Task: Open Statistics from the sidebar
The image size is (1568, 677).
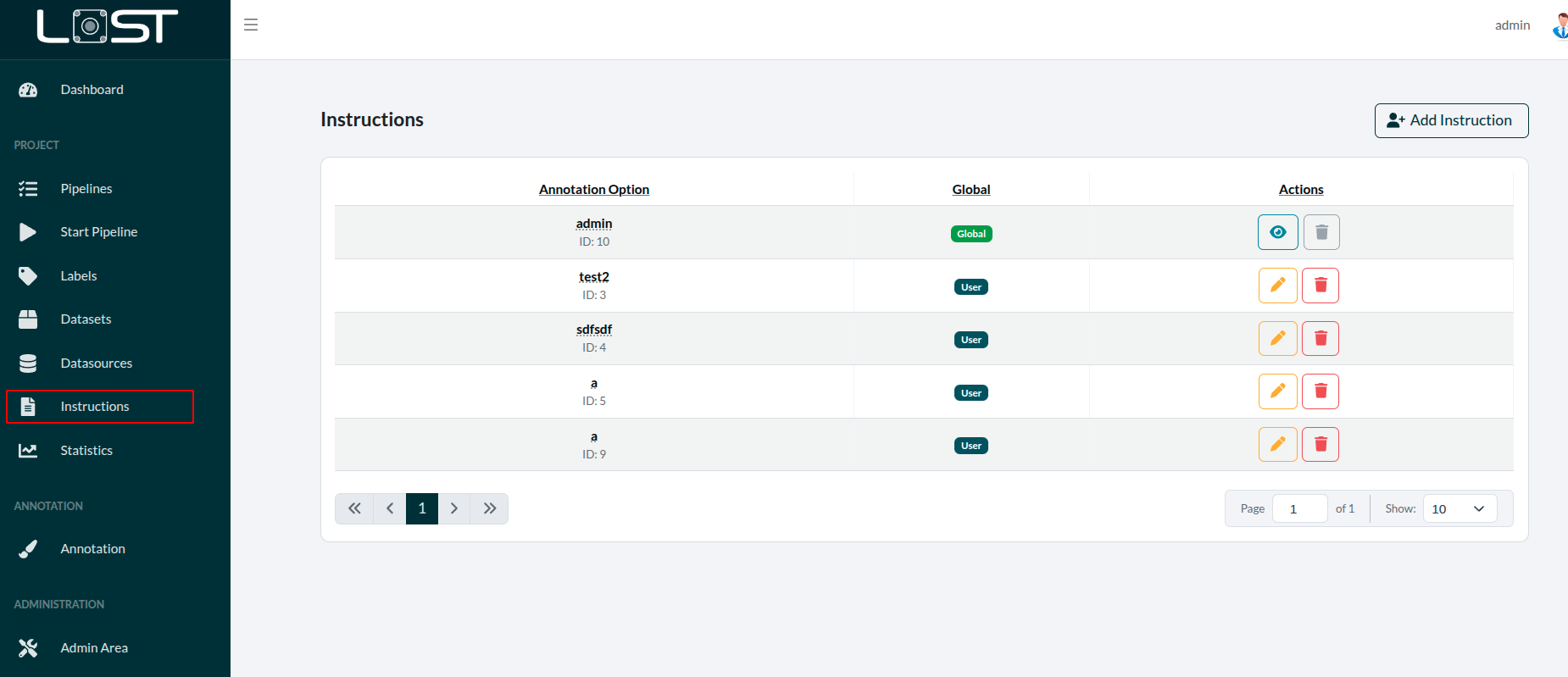Action: tap(86, 450)
